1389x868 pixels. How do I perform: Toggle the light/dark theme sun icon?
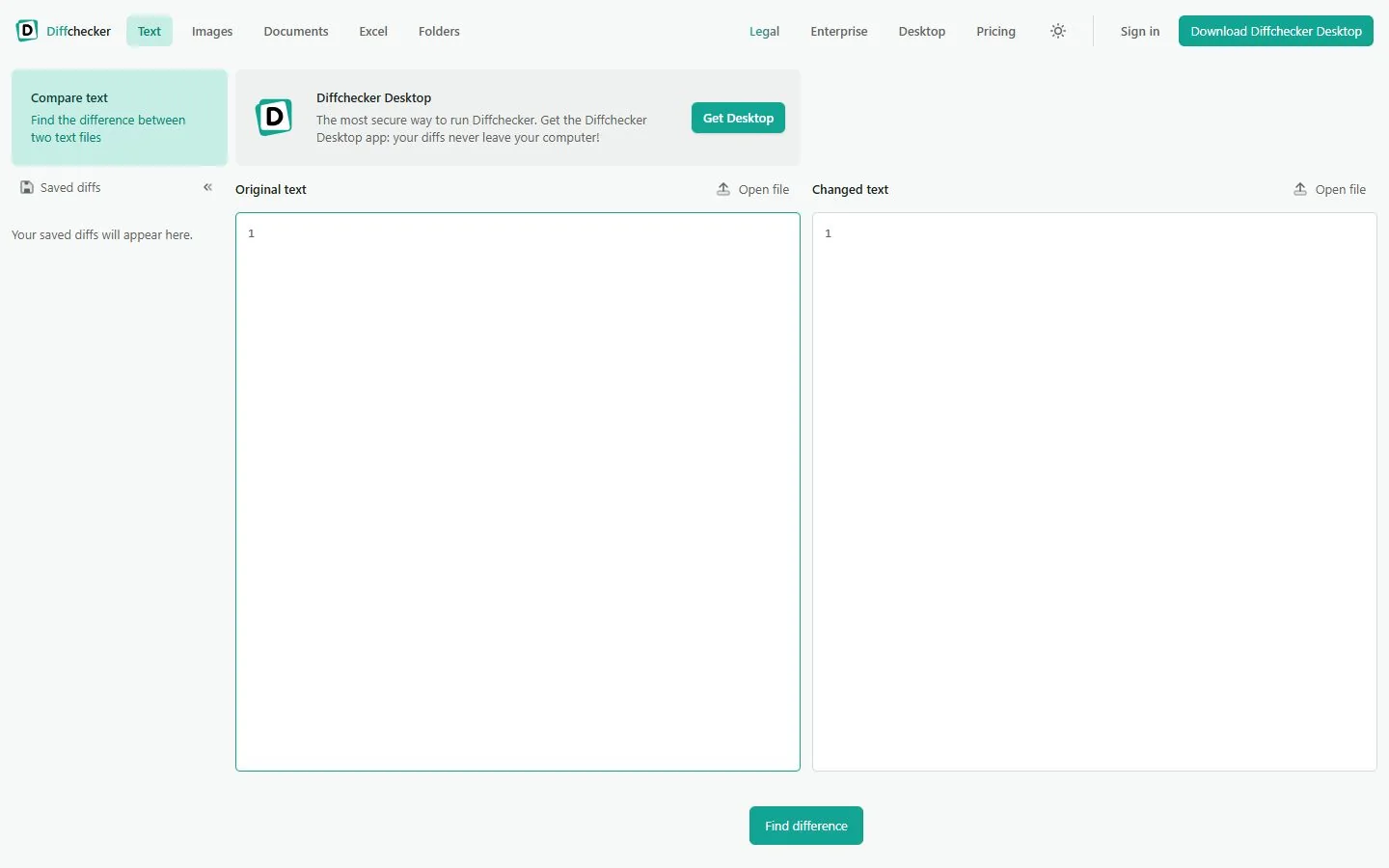coord(1058,31)
